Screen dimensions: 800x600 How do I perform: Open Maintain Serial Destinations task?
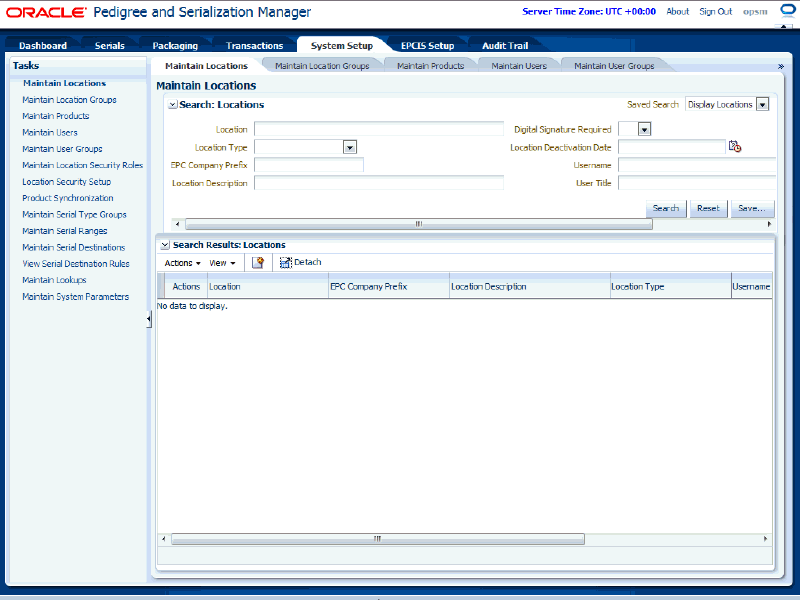point(73,247)
